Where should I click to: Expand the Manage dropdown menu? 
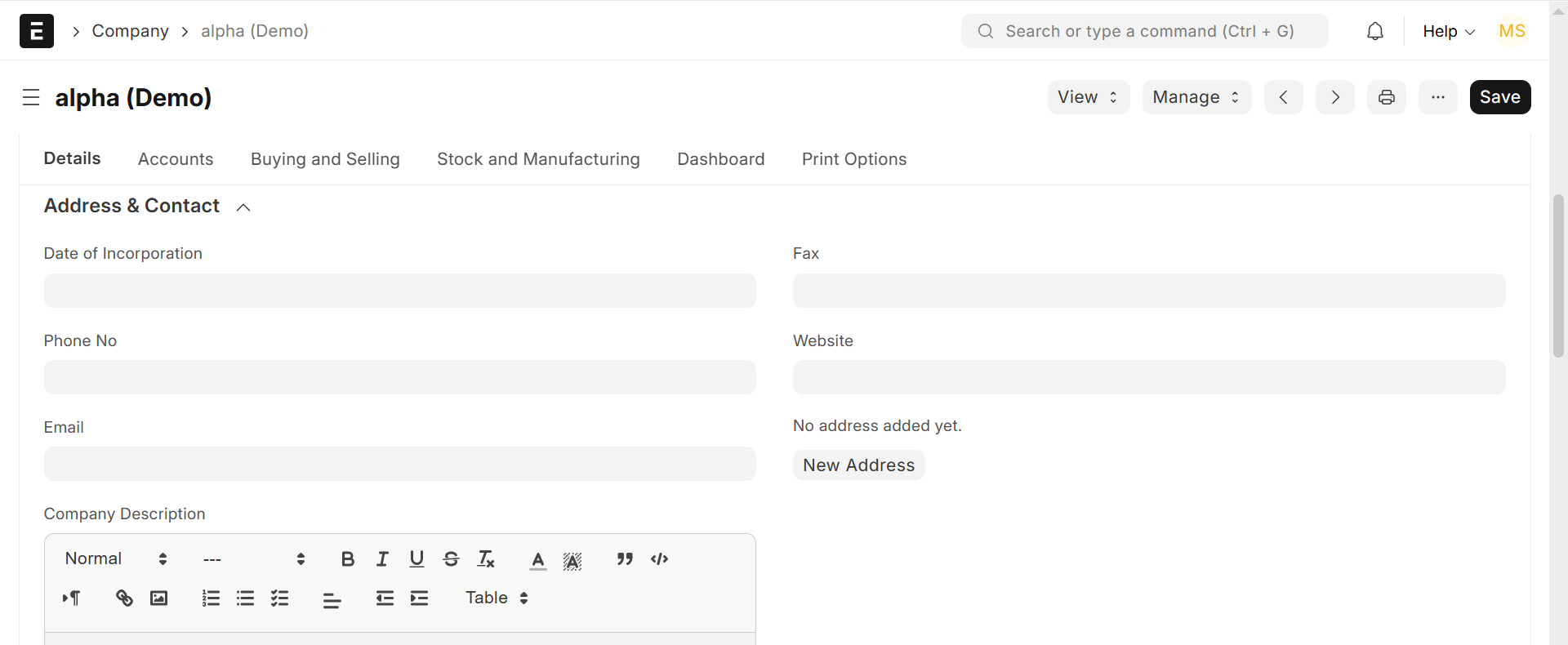coord(1196,97)
